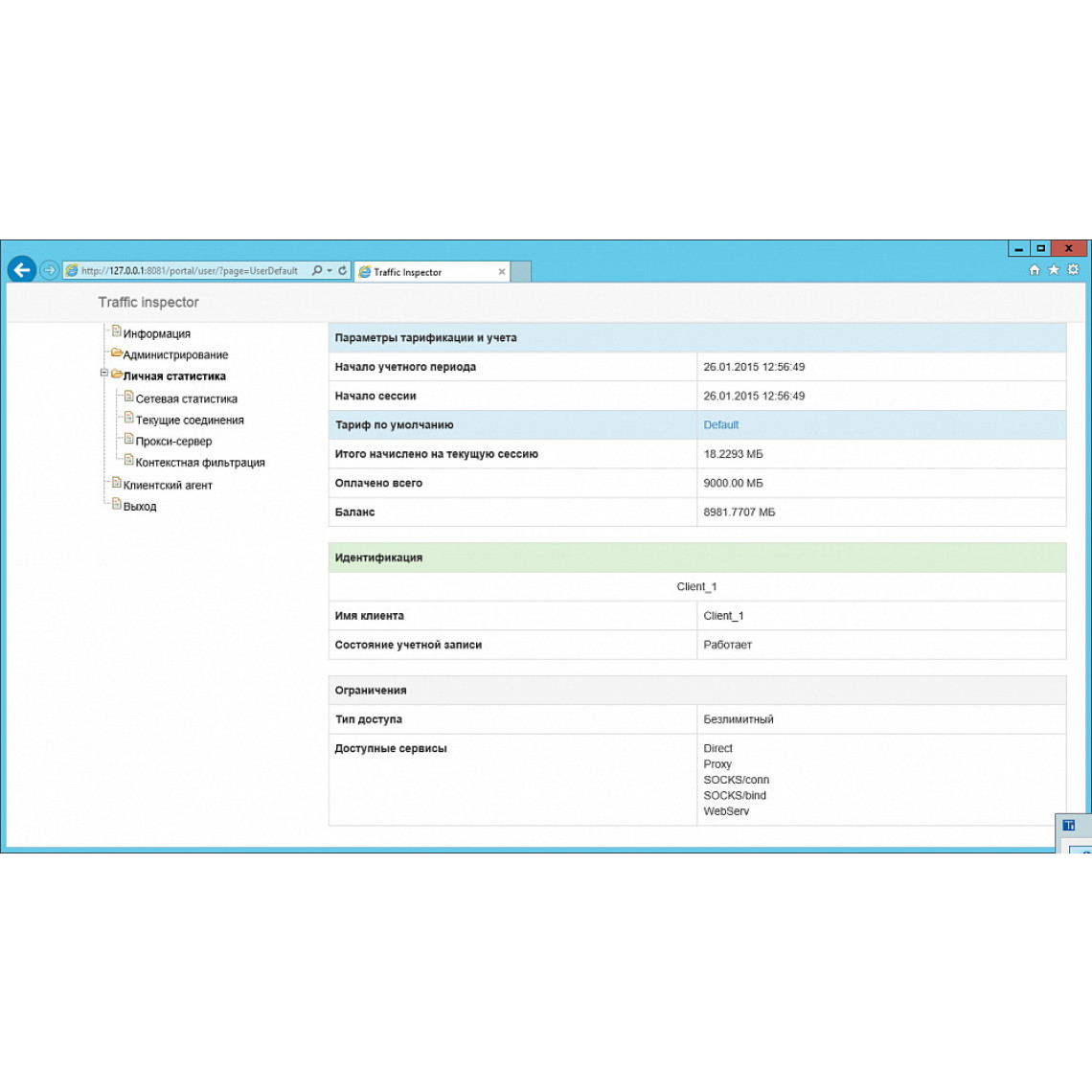Screen dimensions: 1092x1092
Task: Click the Direct service entry
Action: coord(717,749)
